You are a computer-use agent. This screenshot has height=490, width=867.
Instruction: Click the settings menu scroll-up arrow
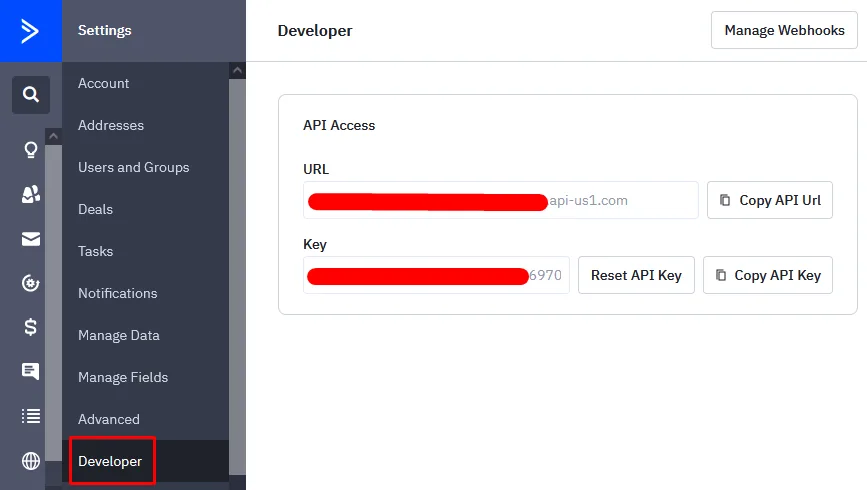tap(237, 70)
